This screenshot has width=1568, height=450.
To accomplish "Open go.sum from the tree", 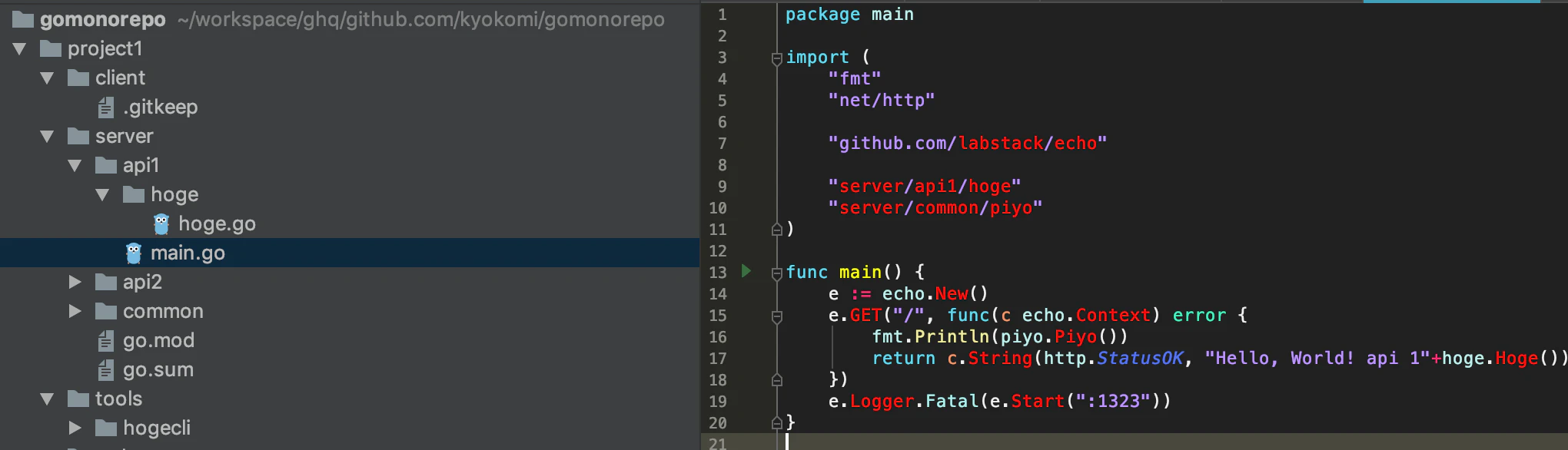I will 350,369.
